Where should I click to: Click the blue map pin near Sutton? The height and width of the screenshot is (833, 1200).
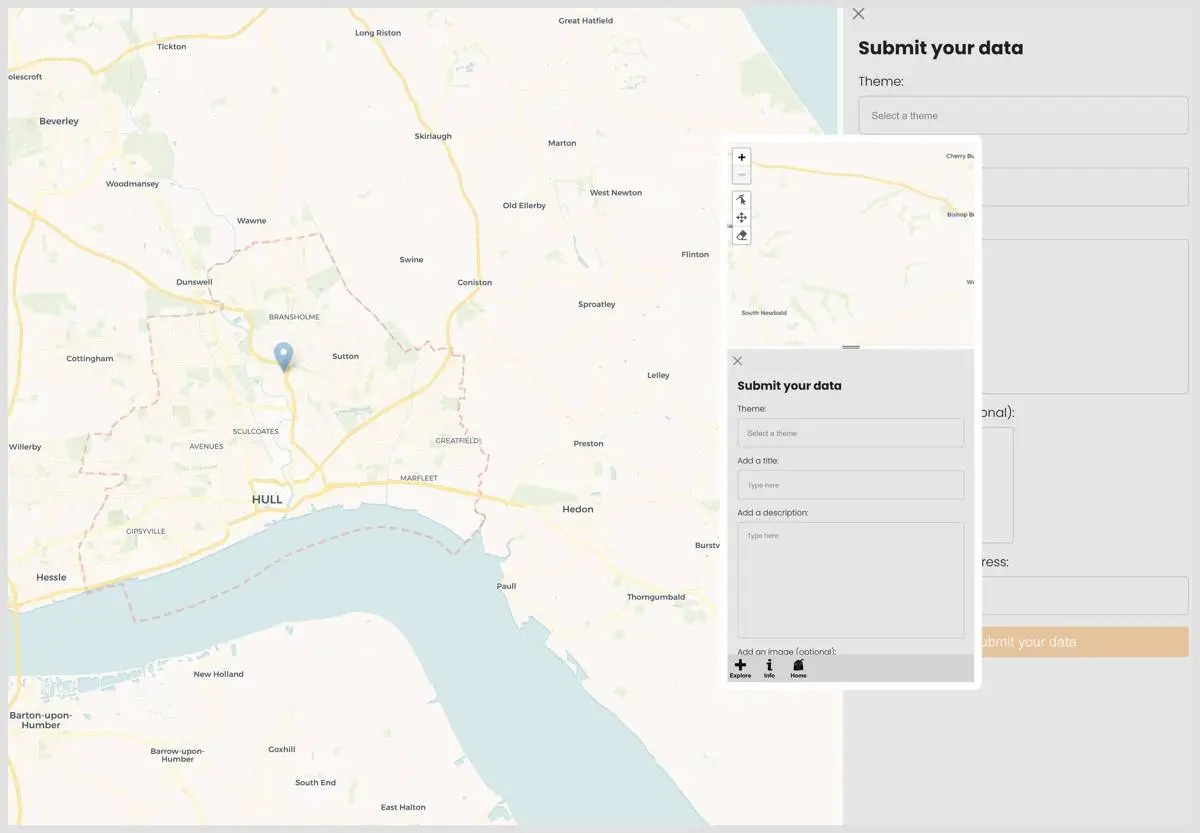(284, 356)
